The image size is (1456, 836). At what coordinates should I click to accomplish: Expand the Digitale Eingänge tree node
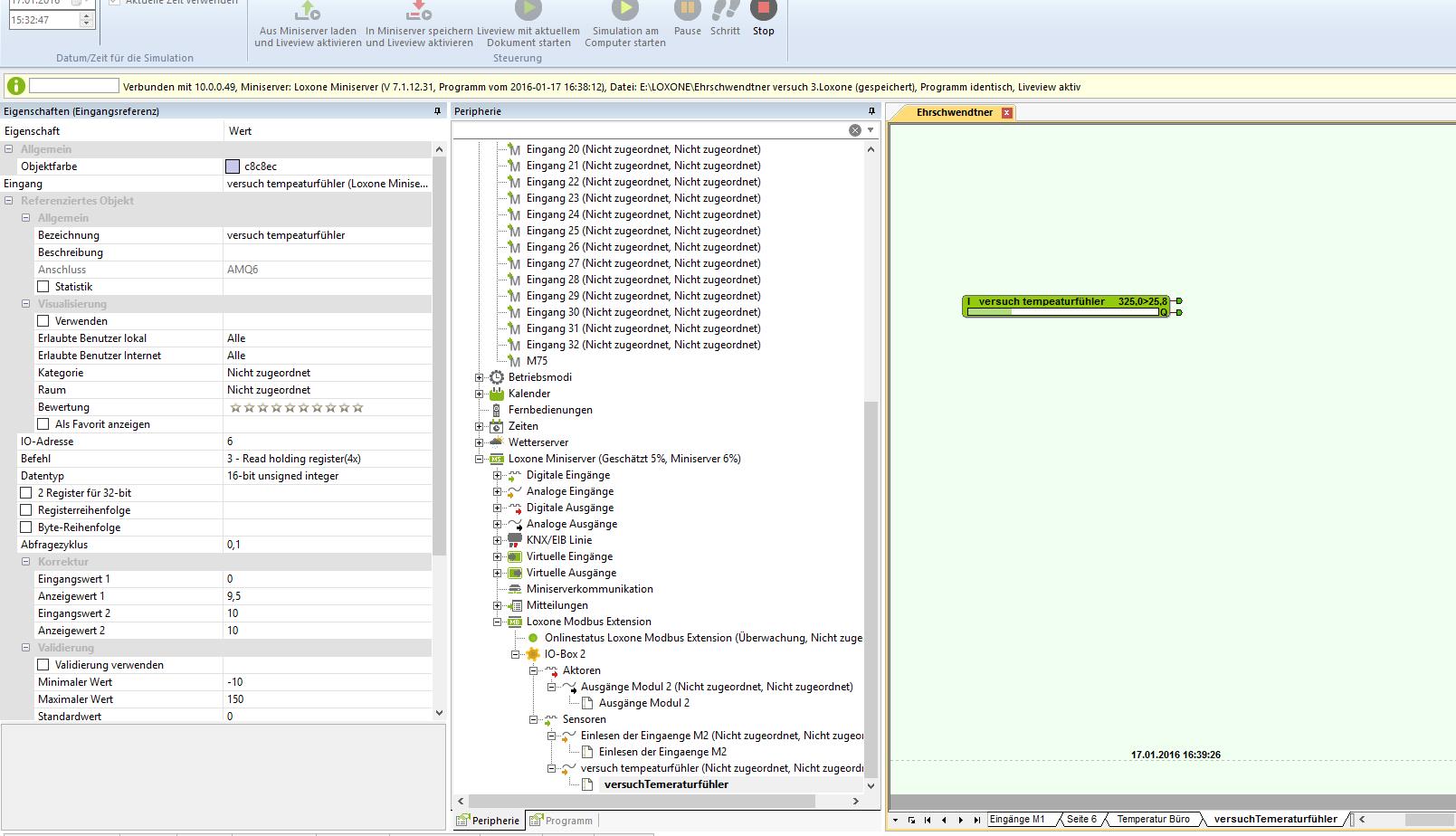pos(497,475)
